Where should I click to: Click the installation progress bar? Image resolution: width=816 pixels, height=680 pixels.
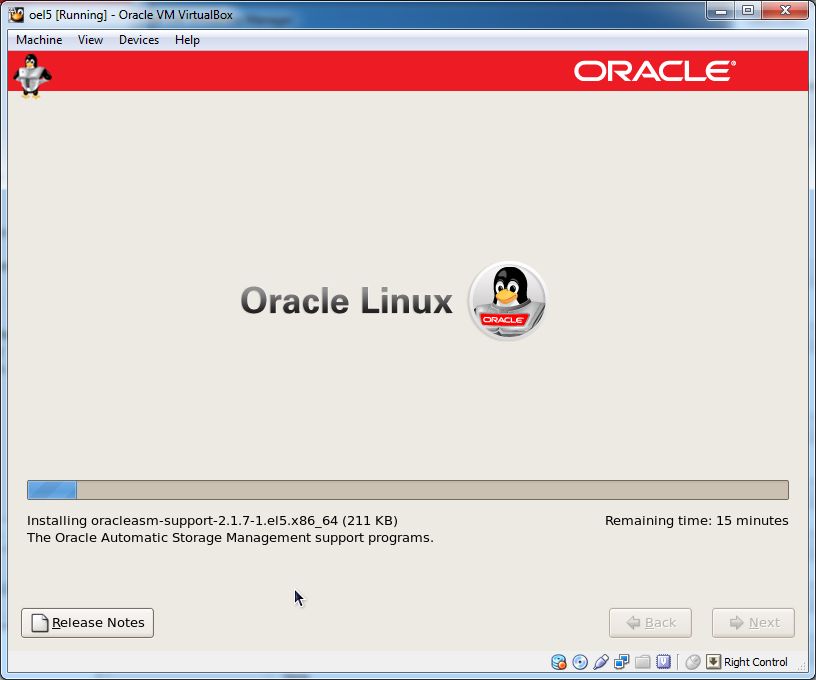408,490
